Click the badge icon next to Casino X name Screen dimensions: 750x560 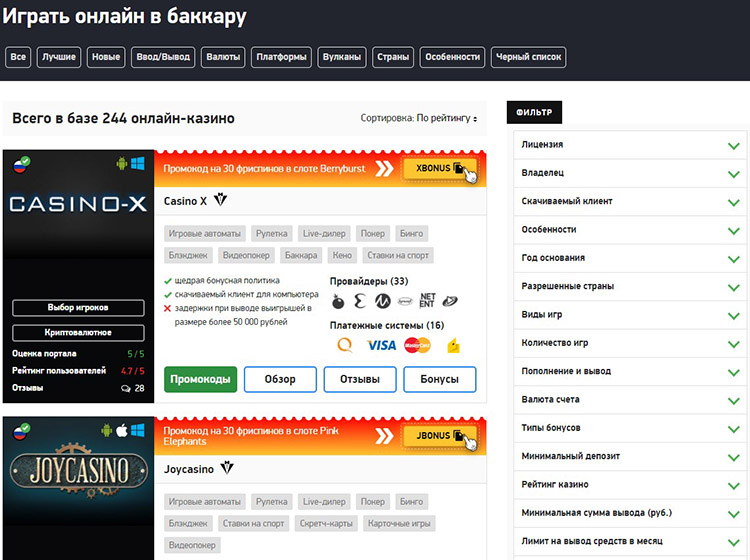pos(221,199)
